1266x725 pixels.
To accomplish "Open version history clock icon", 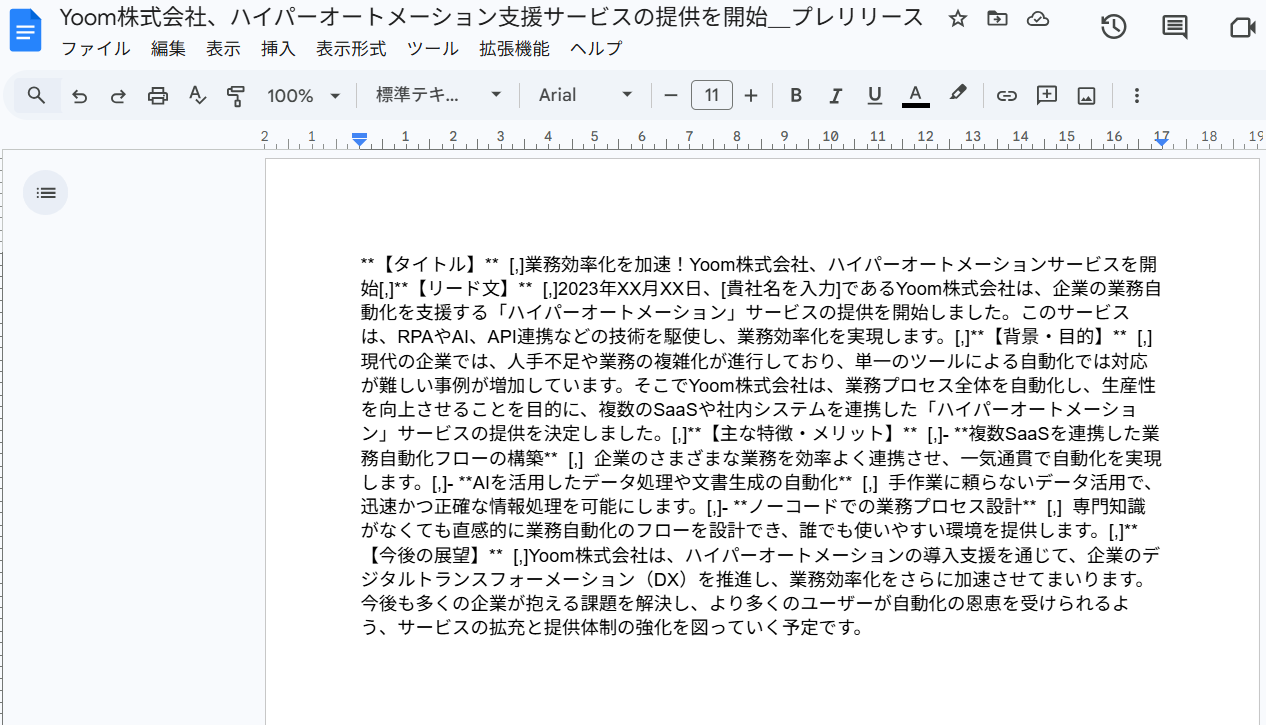I will point(1114,27).
